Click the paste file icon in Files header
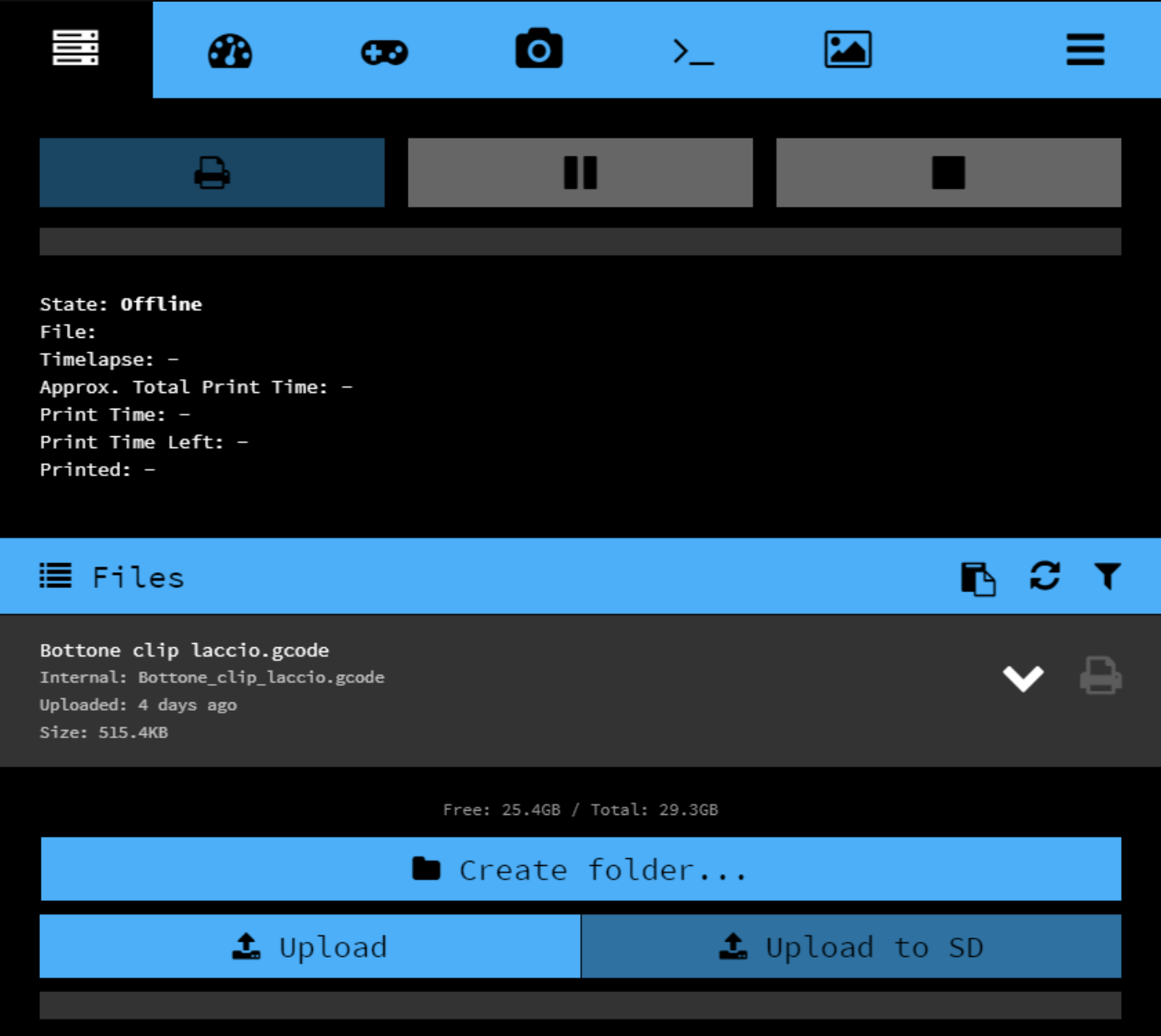1161x1036 pixels. pyautogui.click(x=978, y=578)
